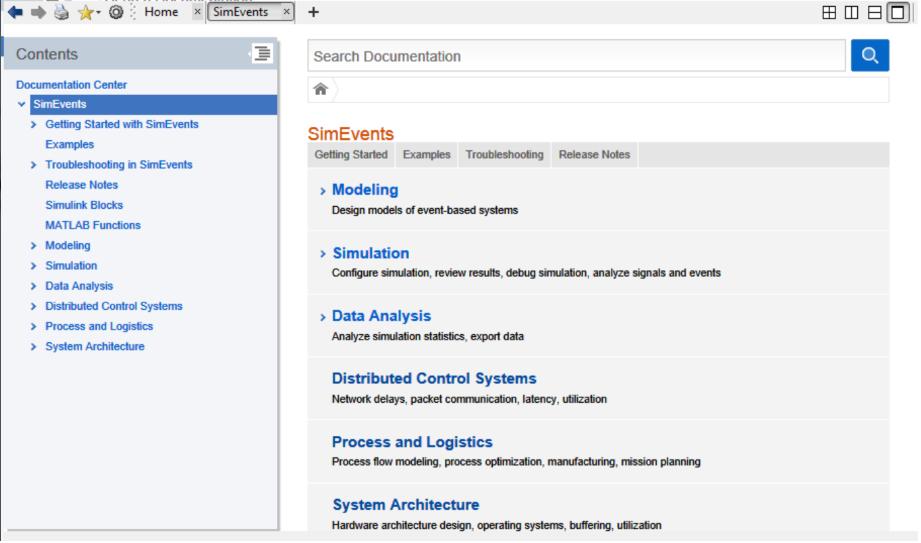921x543 pixels.
Task: Open the gear preferences icon
Action: [x=116, y=12]
